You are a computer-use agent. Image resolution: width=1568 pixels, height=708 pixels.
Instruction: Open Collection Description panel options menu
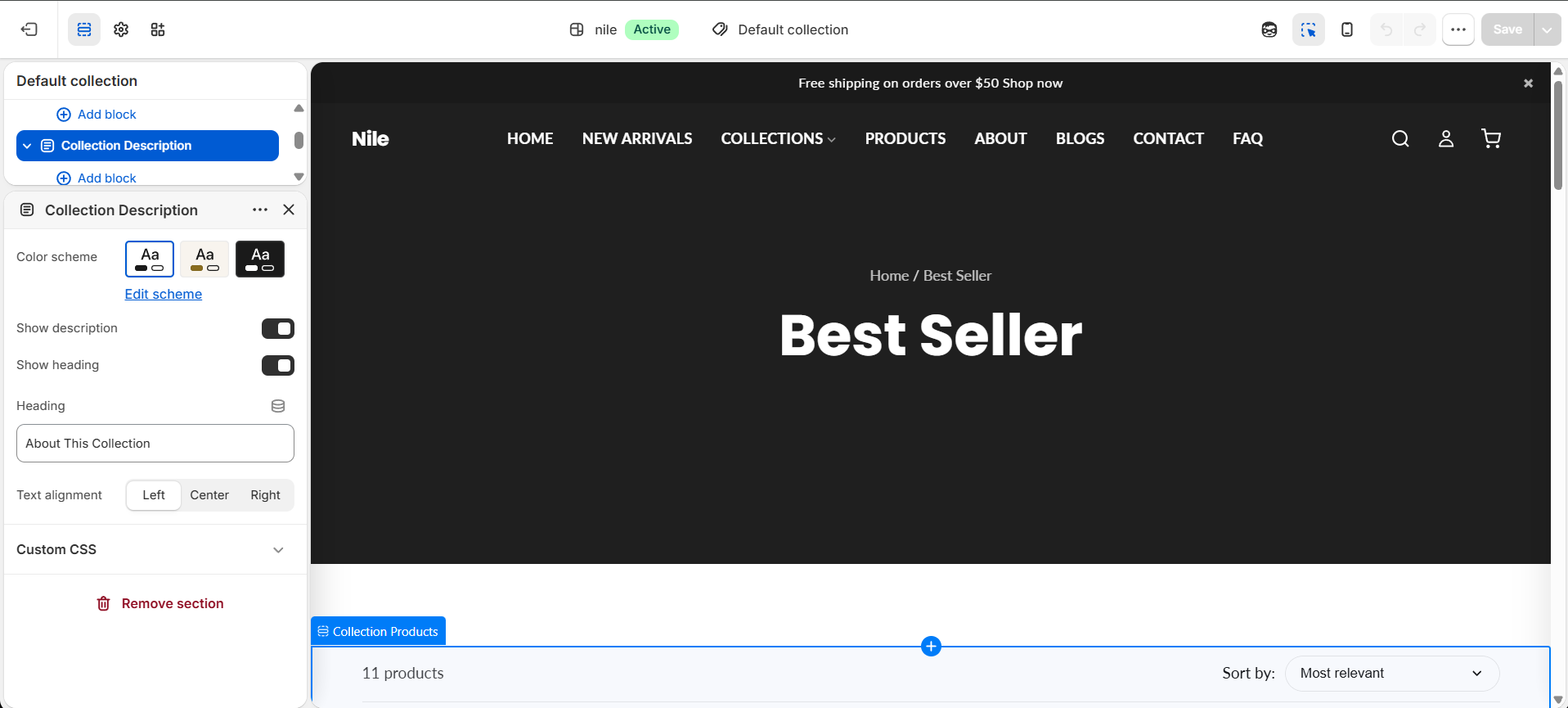(260, 210)
